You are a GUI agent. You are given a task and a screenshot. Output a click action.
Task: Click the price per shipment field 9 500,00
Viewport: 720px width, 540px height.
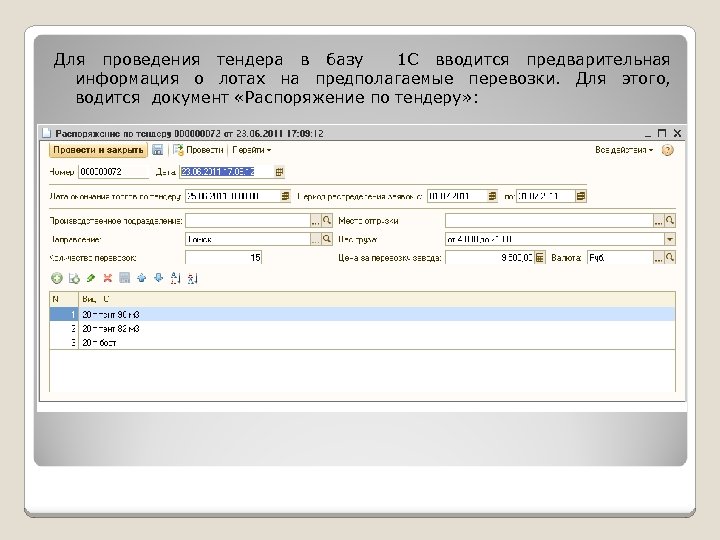[x=489, y=258]
